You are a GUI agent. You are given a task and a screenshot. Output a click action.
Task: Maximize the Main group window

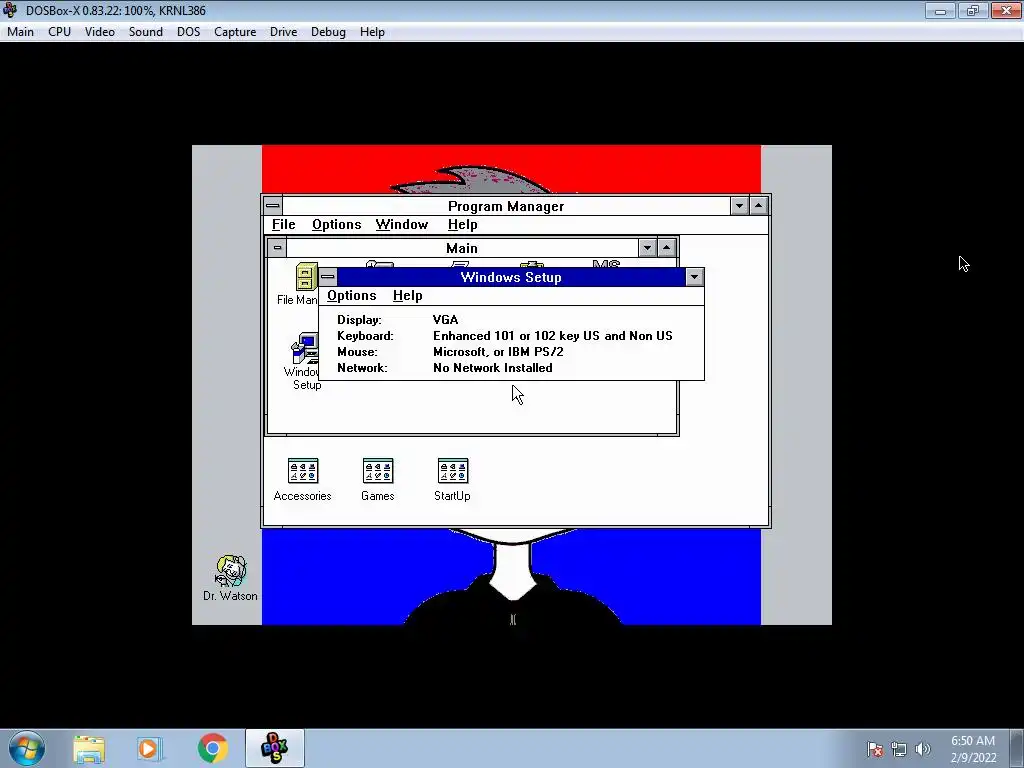(666, 248)
